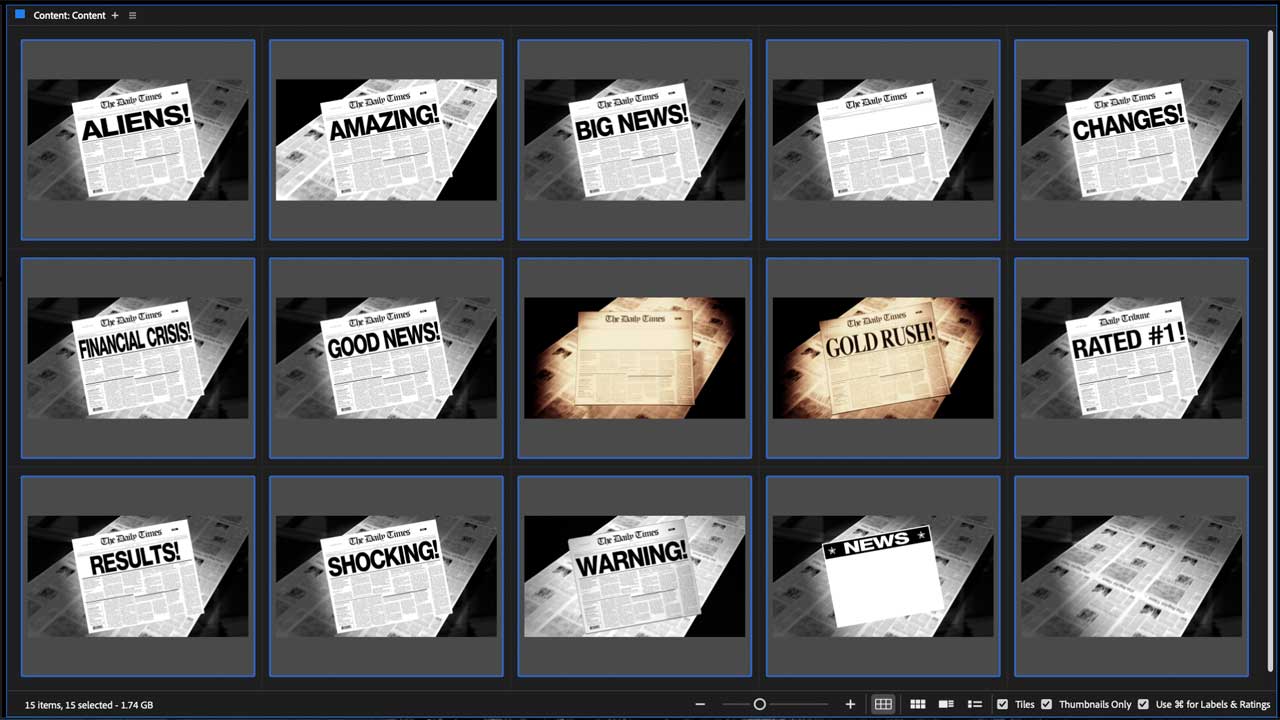1280x720 pixels.
Task: Click the minus button to shrink thumbnails
Action: coord(700,704)
